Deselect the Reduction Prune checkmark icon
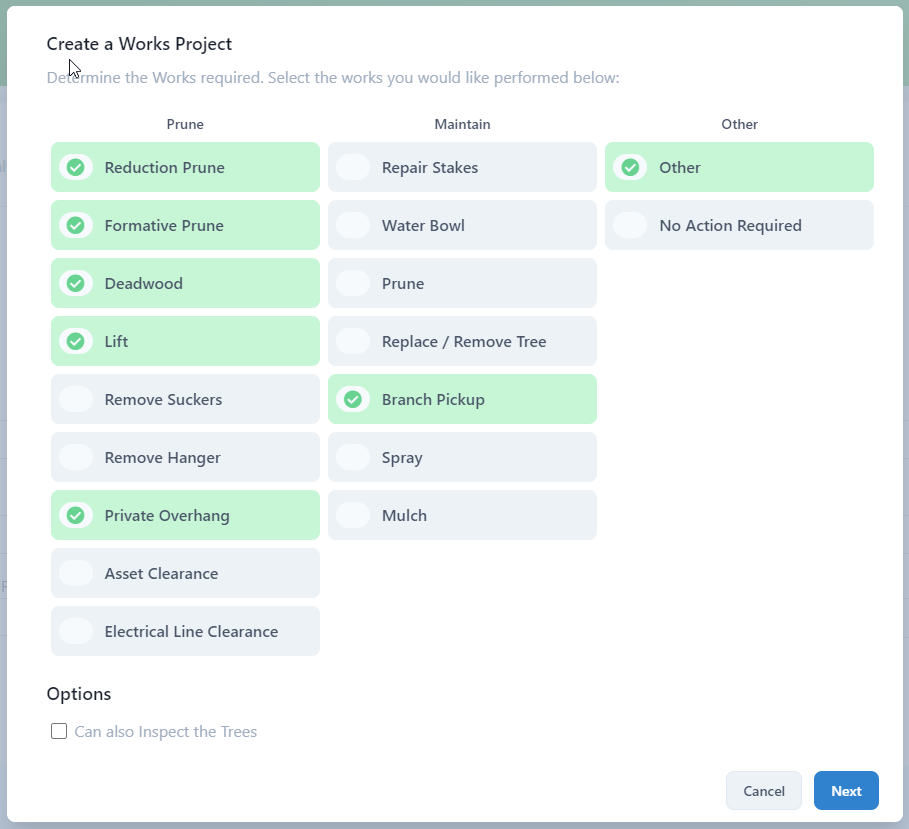909x829 pixels. click(75, 167)
